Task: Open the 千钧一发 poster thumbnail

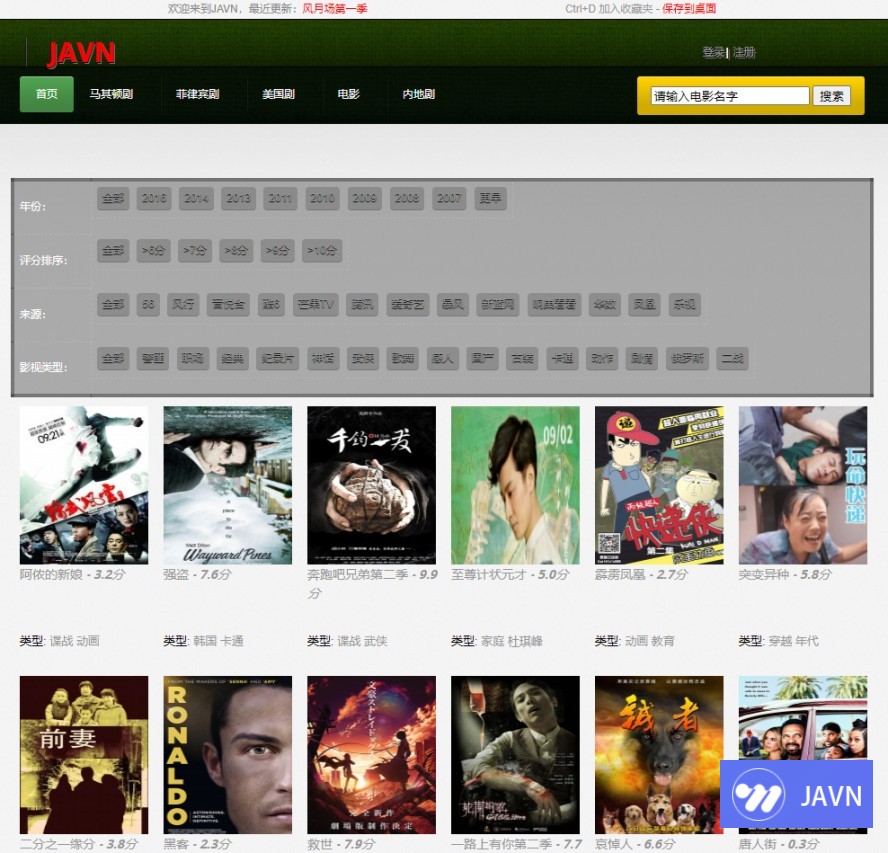Action: (x=372, y=485)
